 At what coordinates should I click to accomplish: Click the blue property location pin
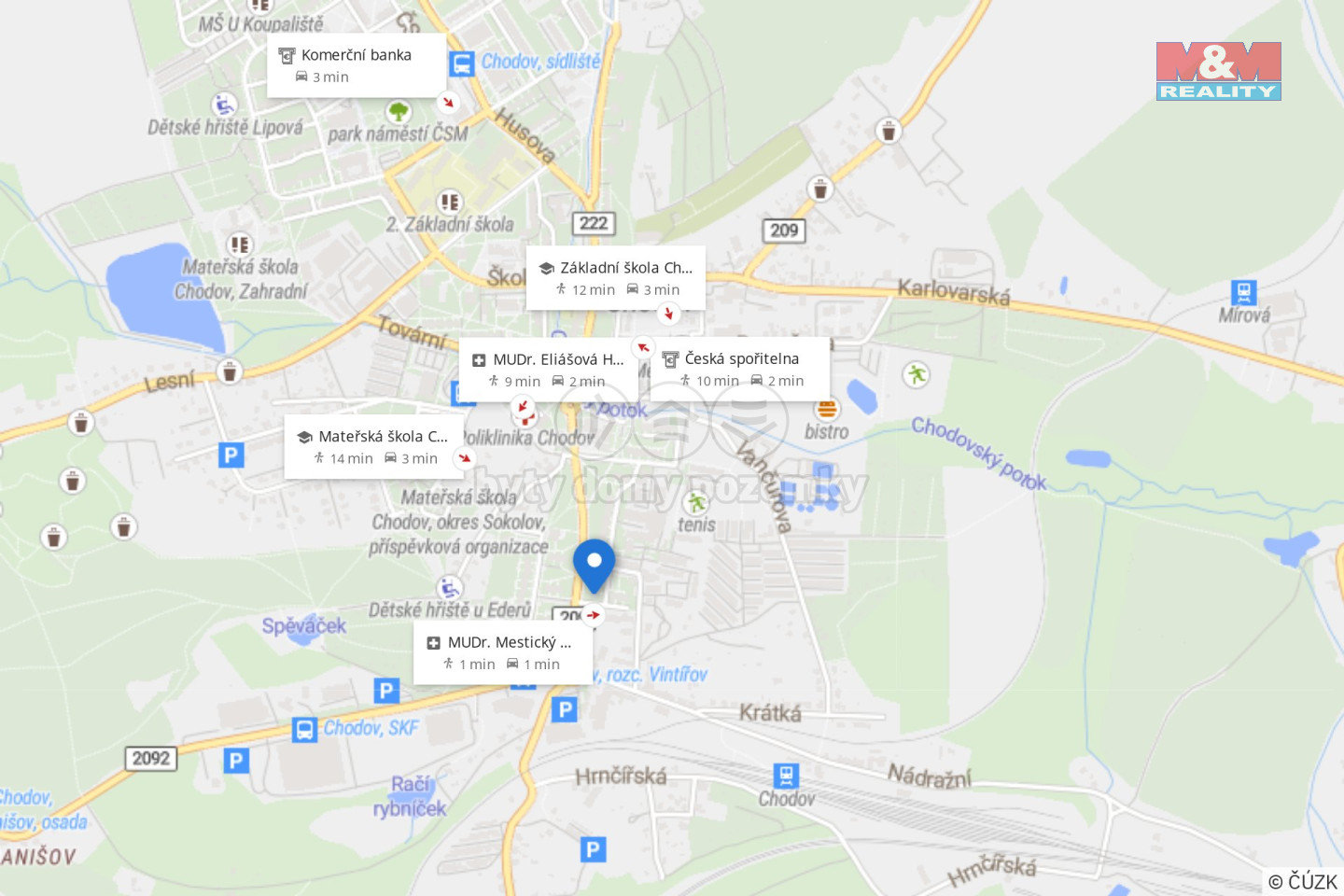coord(594,566)
